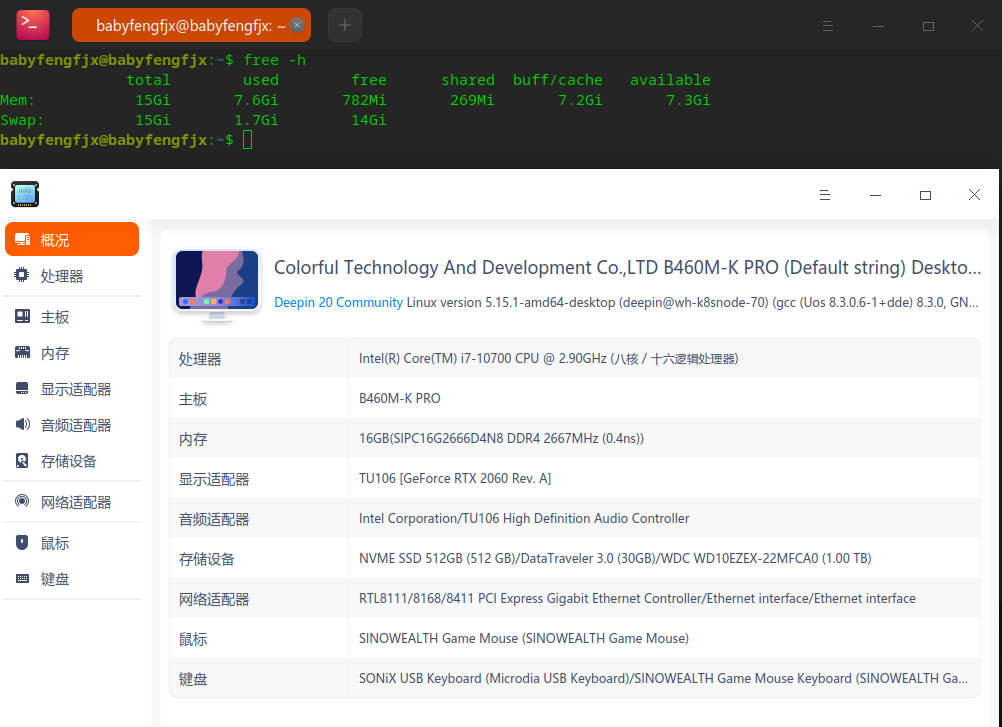Click the 网络适配器 network icon
Image resolution: width=1002 pixels, height=727 pixels.
[22, 501]
